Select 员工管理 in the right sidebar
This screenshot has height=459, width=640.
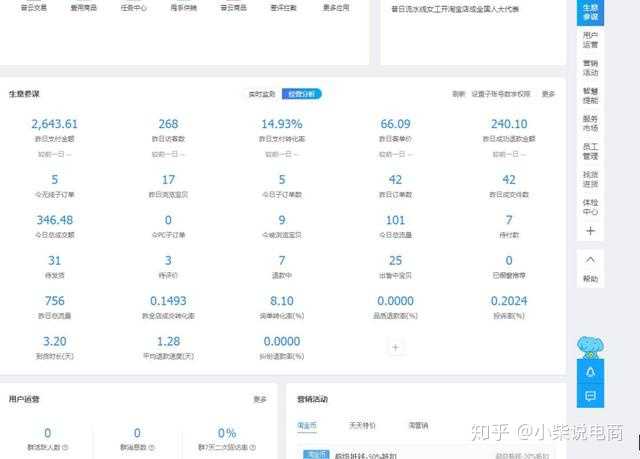tap(590, 151)
